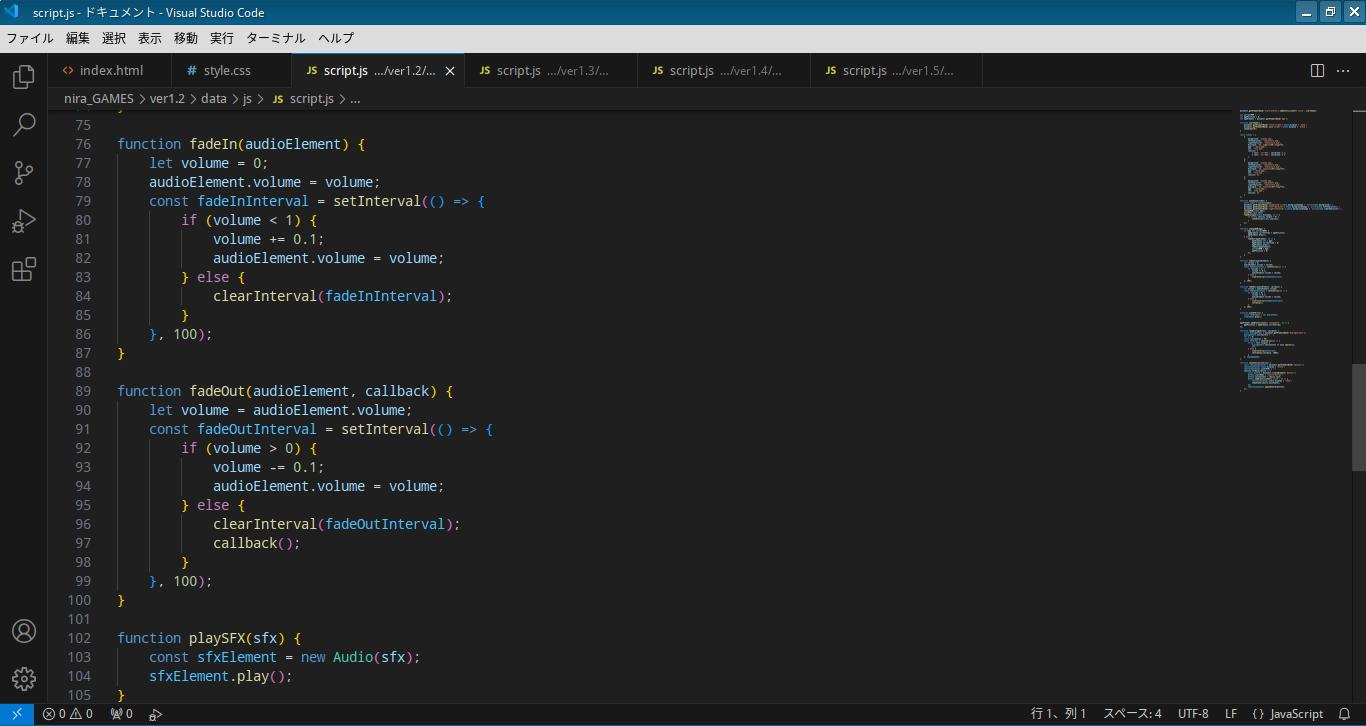
Task: Switch to the style.css tab
Action: (227, 70)
